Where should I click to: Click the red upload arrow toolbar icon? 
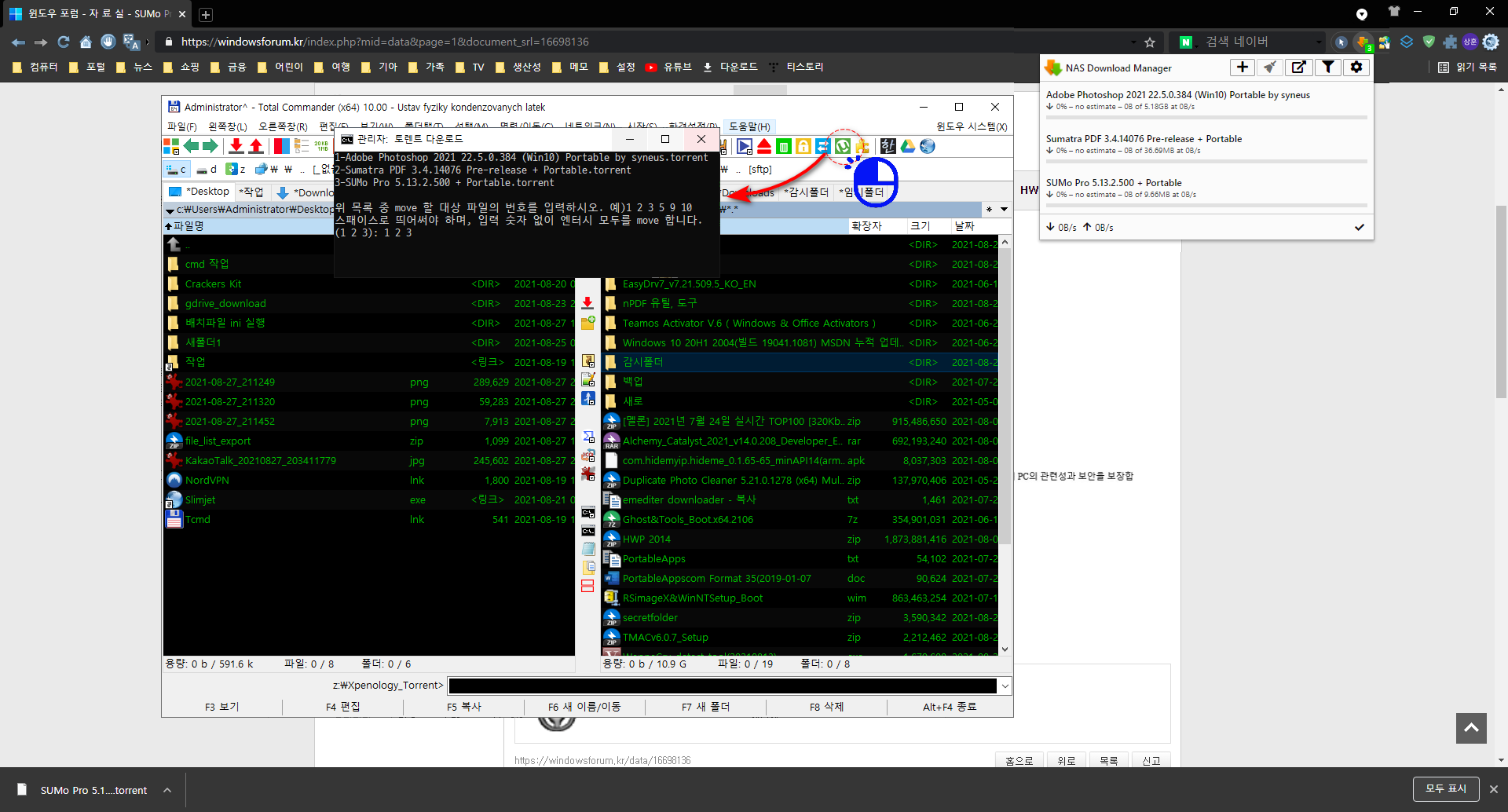256,146
